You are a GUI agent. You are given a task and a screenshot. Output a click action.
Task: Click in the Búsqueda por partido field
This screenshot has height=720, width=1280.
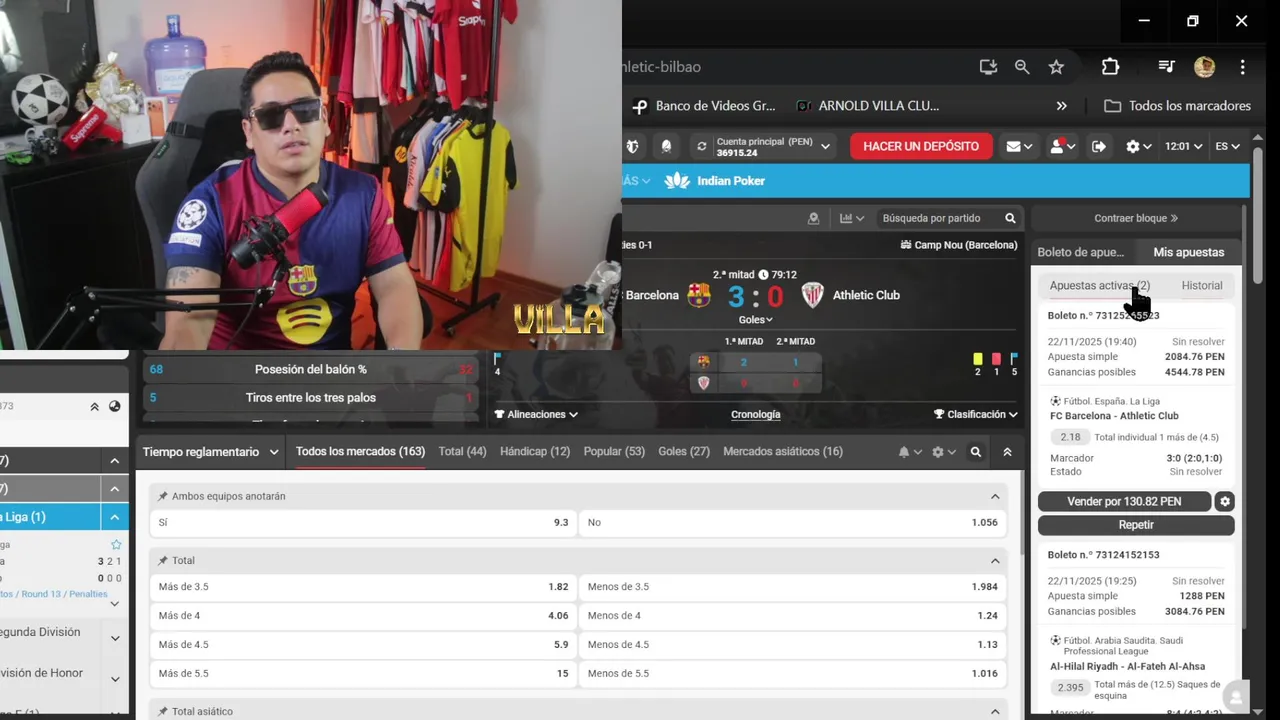tap(938, 218)
